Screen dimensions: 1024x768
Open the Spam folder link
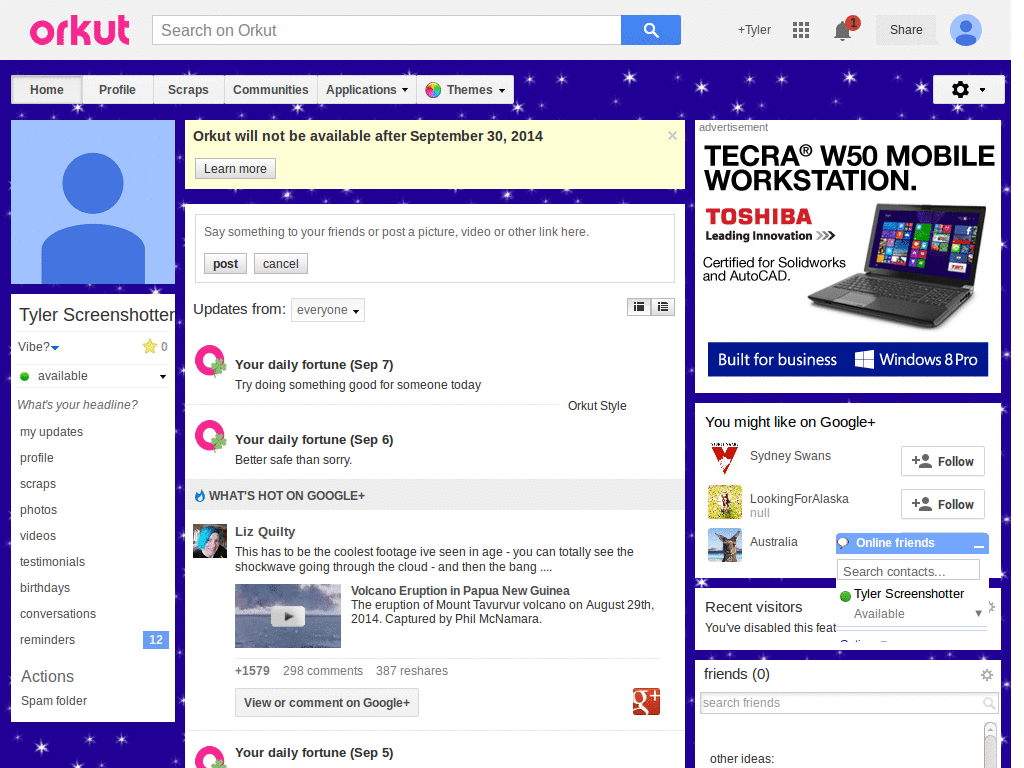pyautogui.click(x=54, y=701)
